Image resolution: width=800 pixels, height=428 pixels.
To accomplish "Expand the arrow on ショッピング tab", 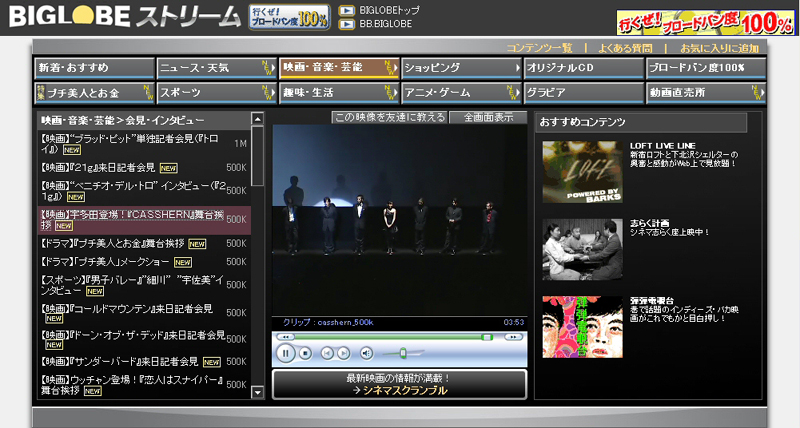I will pyautogui.click(x=517, y=68).
